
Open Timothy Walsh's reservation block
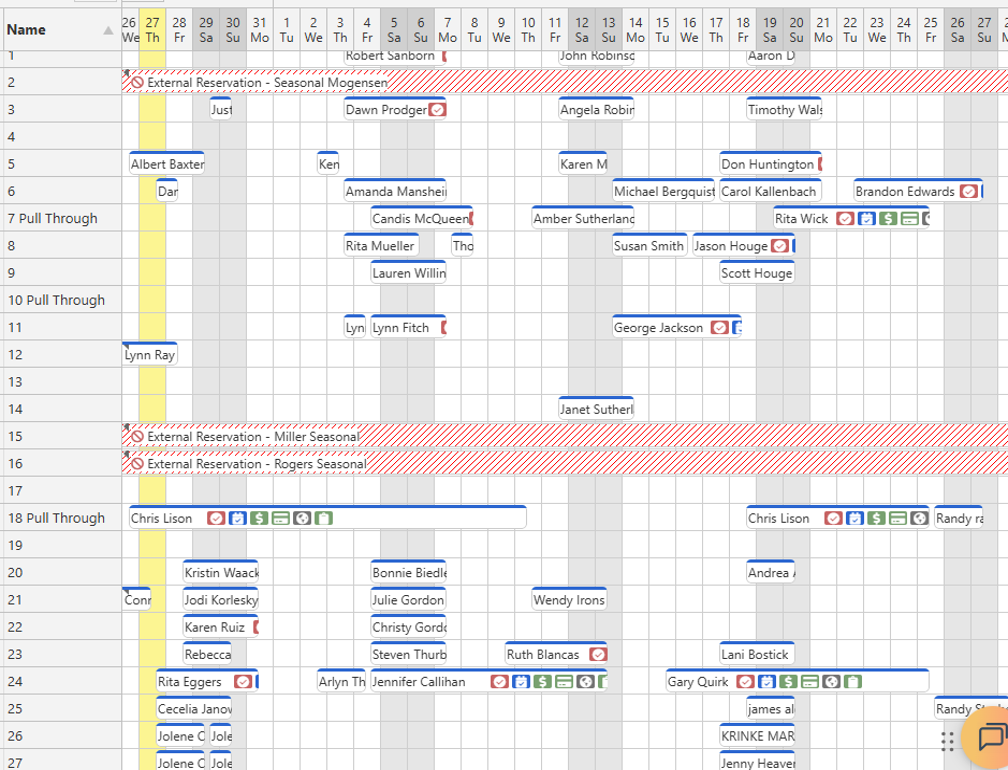[784, 109]
